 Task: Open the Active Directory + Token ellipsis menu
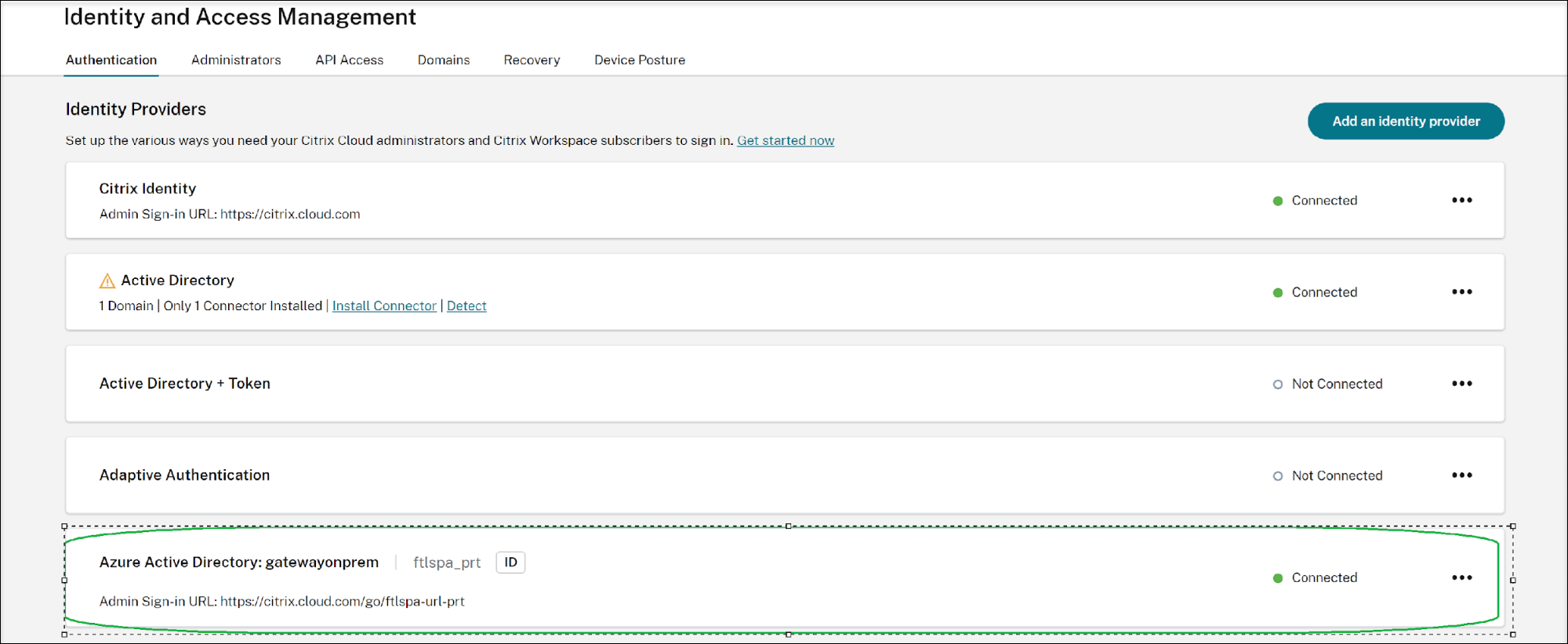(x=1461, y=384)
